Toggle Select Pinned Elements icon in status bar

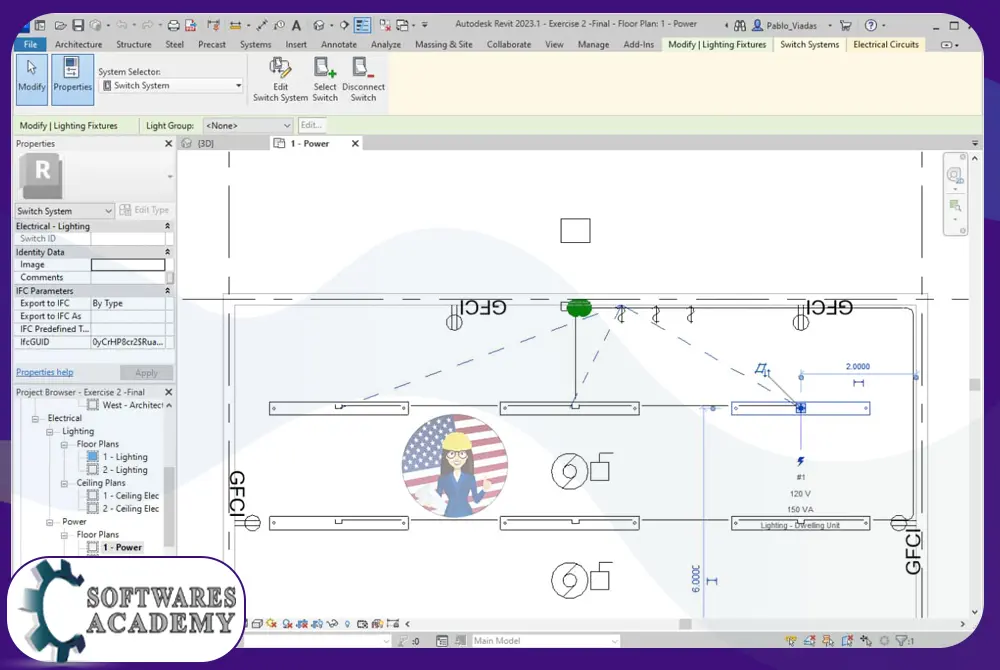pyautogui.click(x=828, y=641)
